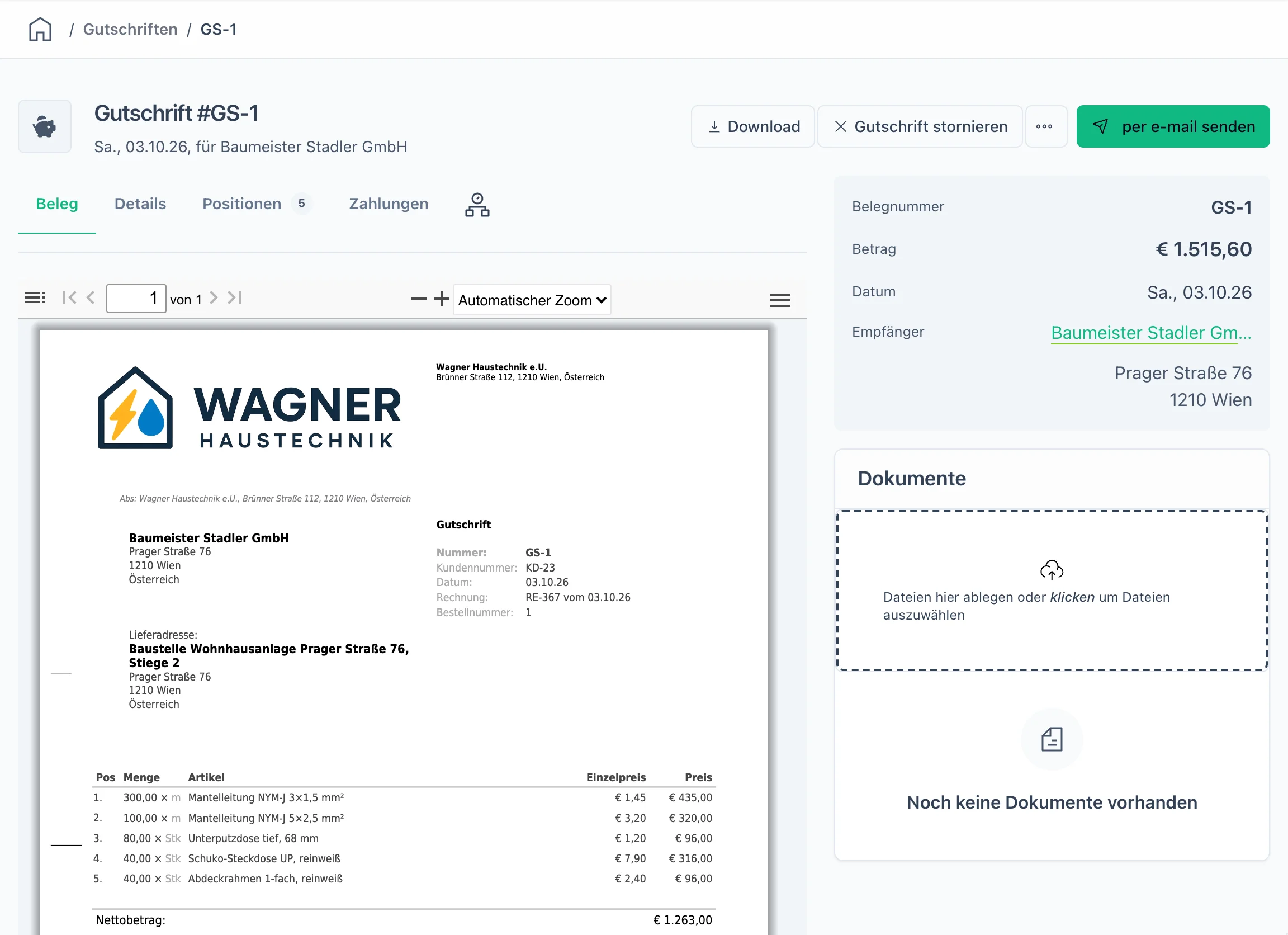1288x935 pixels.
Task: Select the Beleg tab
Action: [x=57, y=204]
